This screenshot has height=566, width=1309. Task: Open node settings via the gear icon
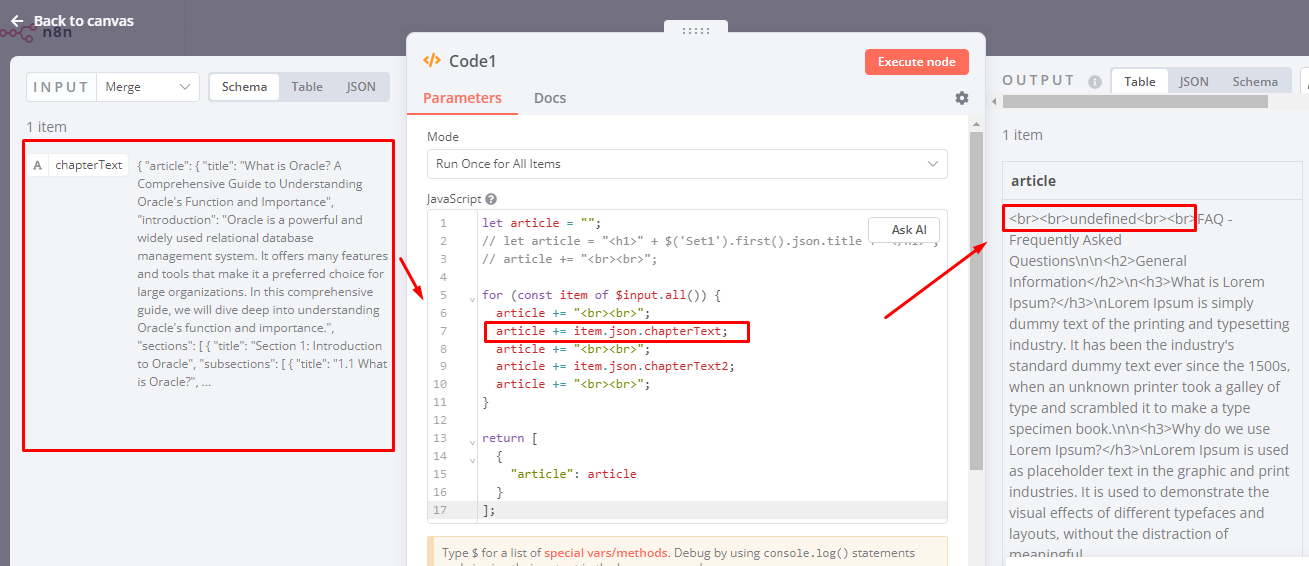(x=962, y=98)
